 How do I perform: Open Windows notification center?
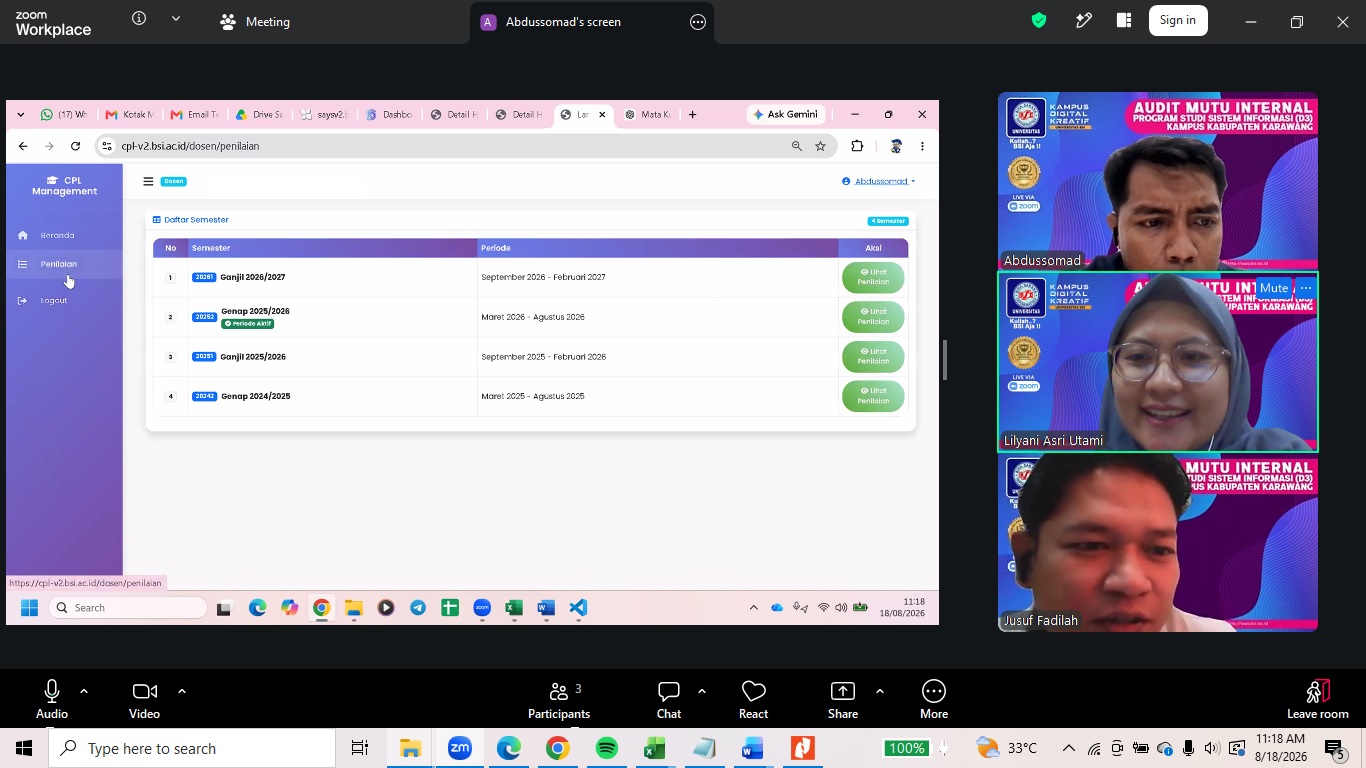1336,748
